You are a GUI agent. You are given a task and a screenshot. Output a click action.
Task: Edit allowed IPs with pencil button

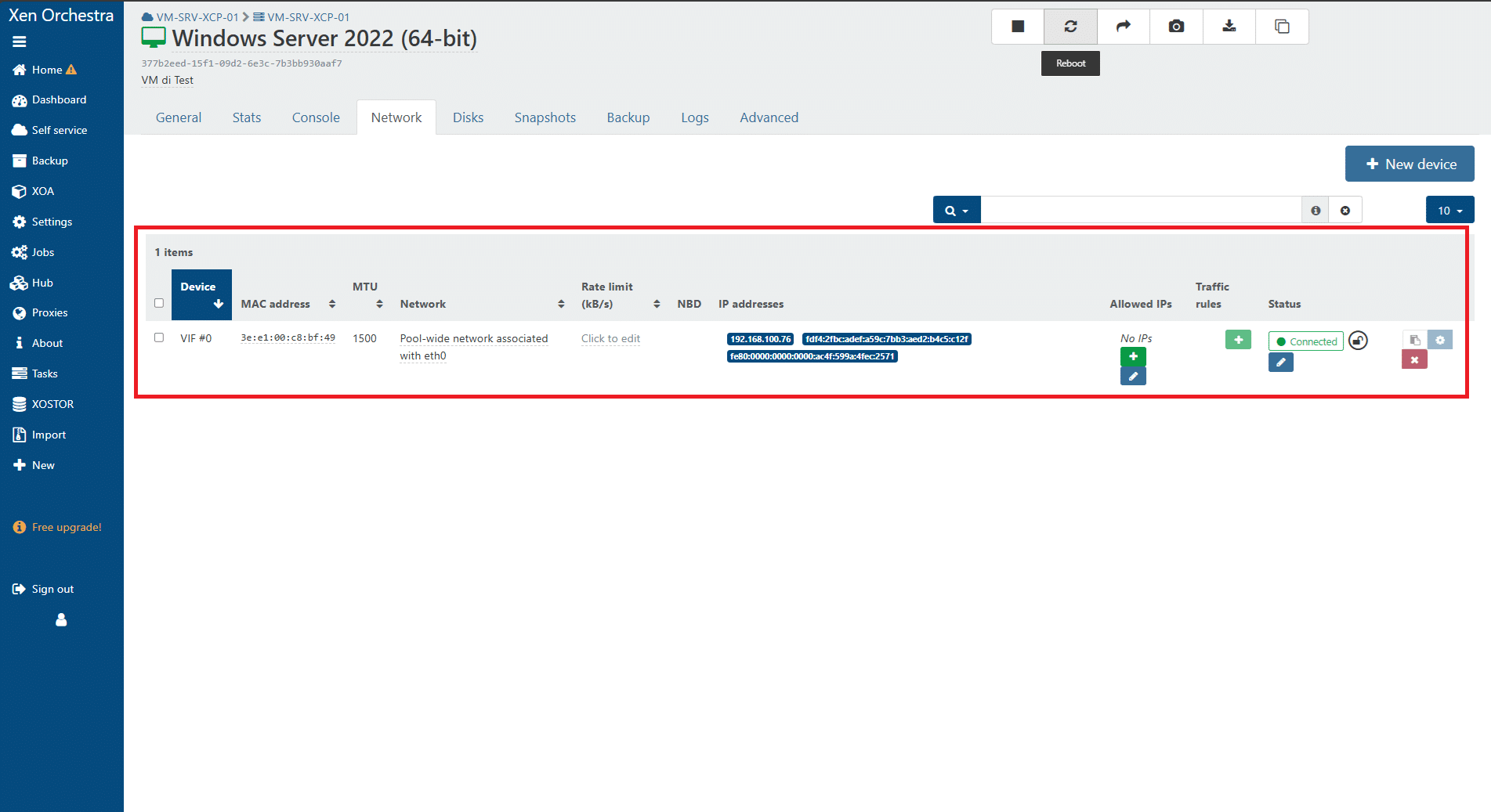tap(1133, 376)
